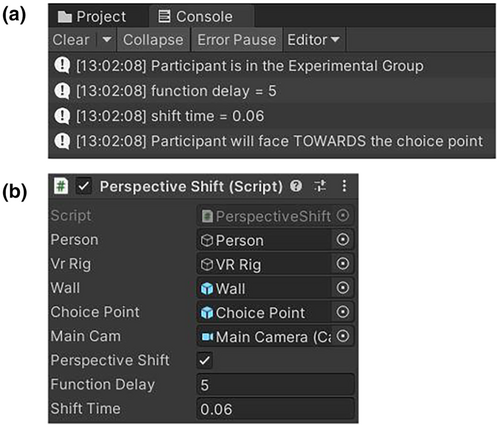Click object picker circle for Wall field
This screenshot has height=428, width=500.
[343, 288]
